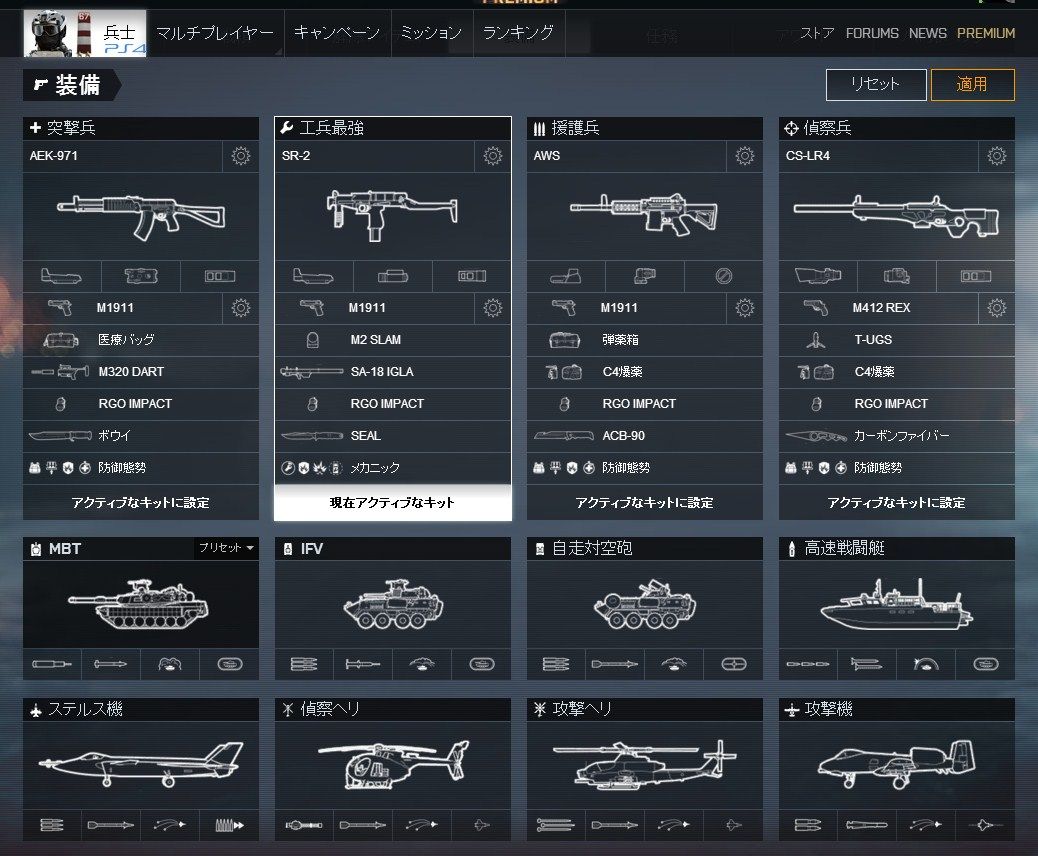Go to the ストア link
Screen dimensions: 1038x856
(x=817, y=33)
